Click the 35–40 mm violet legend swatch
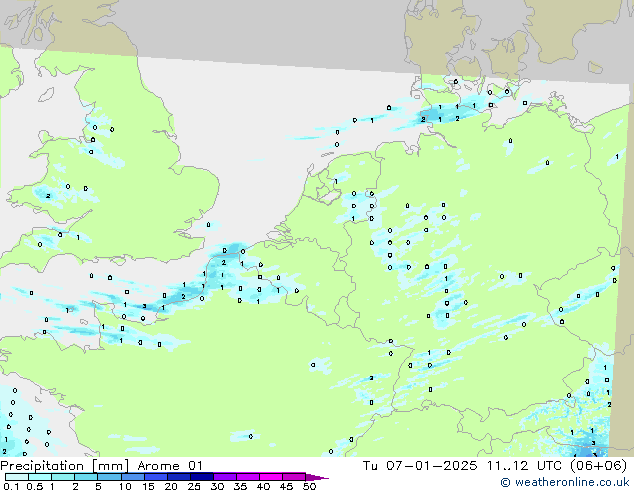 coord(247,477)
